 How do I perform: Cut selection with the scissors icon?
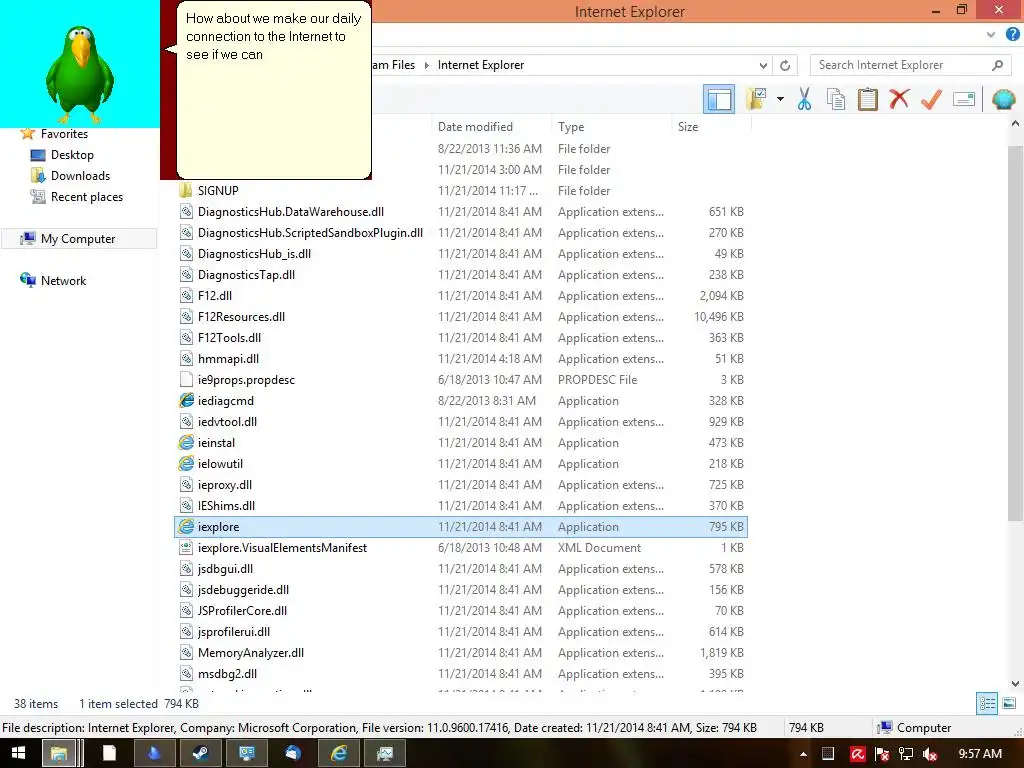804,99
